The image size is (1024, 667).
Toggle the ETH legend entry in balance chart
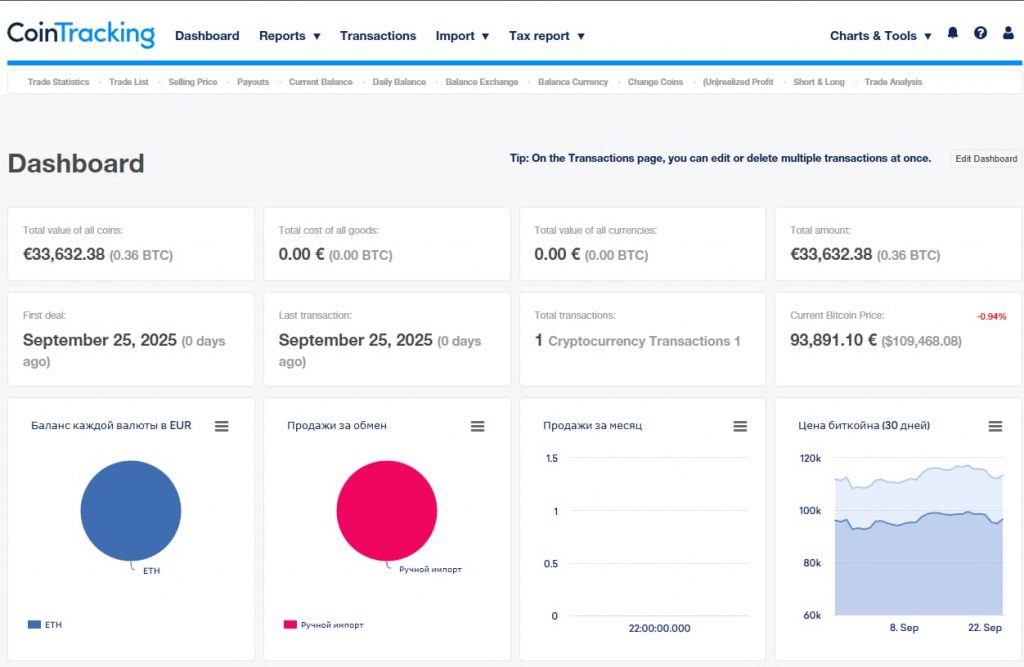46,624
